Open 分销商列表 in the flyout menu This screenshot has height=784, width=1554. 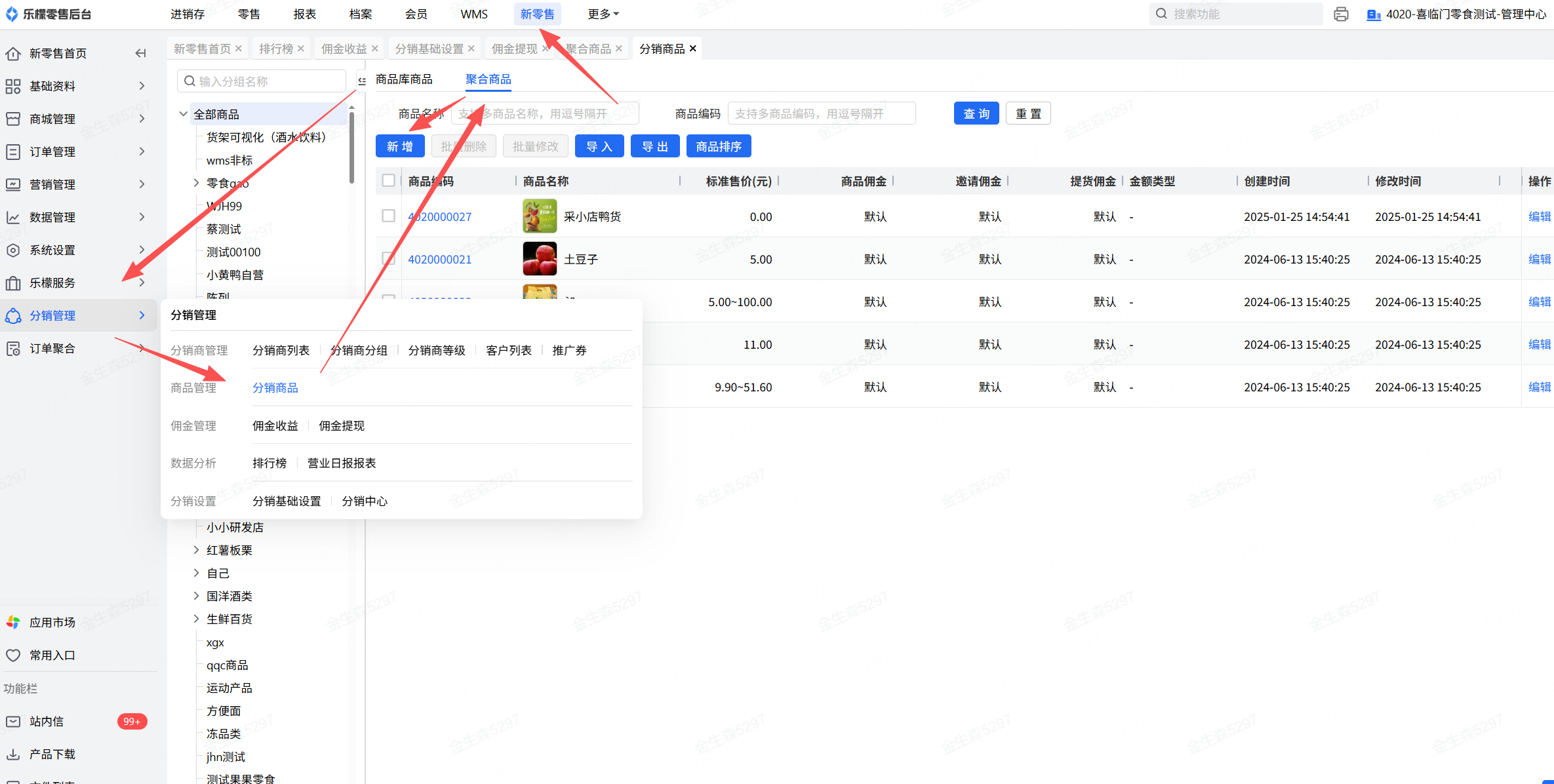pyautogui.click(x=281, y=350)
